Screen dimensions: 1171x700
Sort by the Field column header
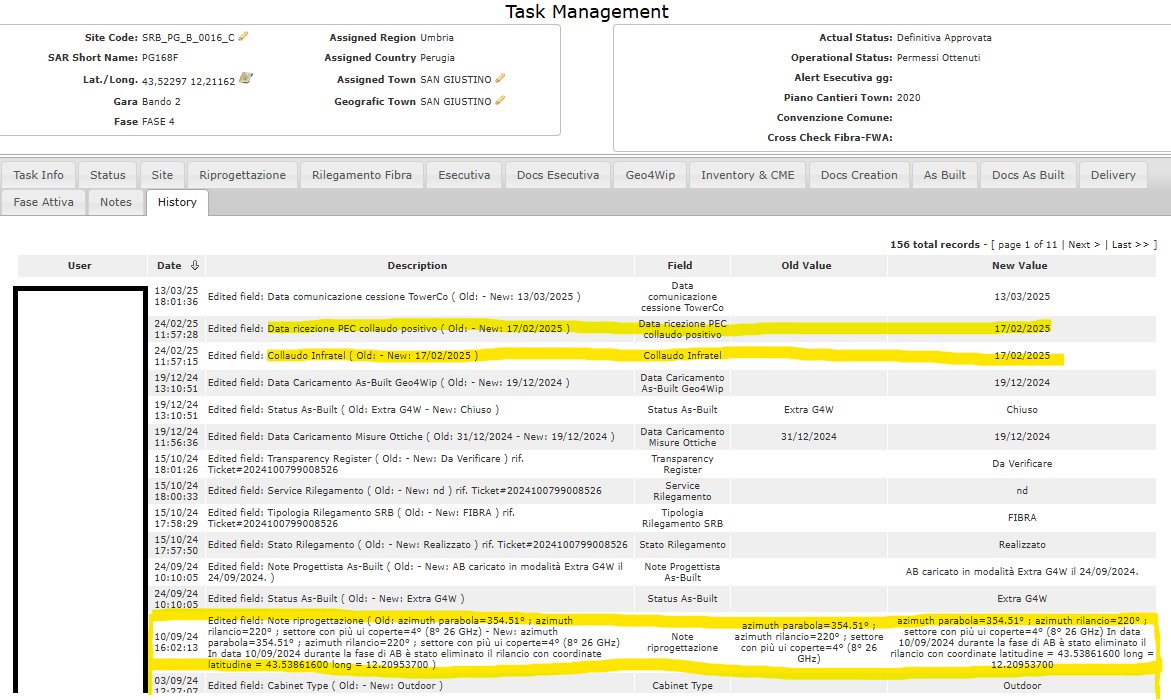coord(680,265)
